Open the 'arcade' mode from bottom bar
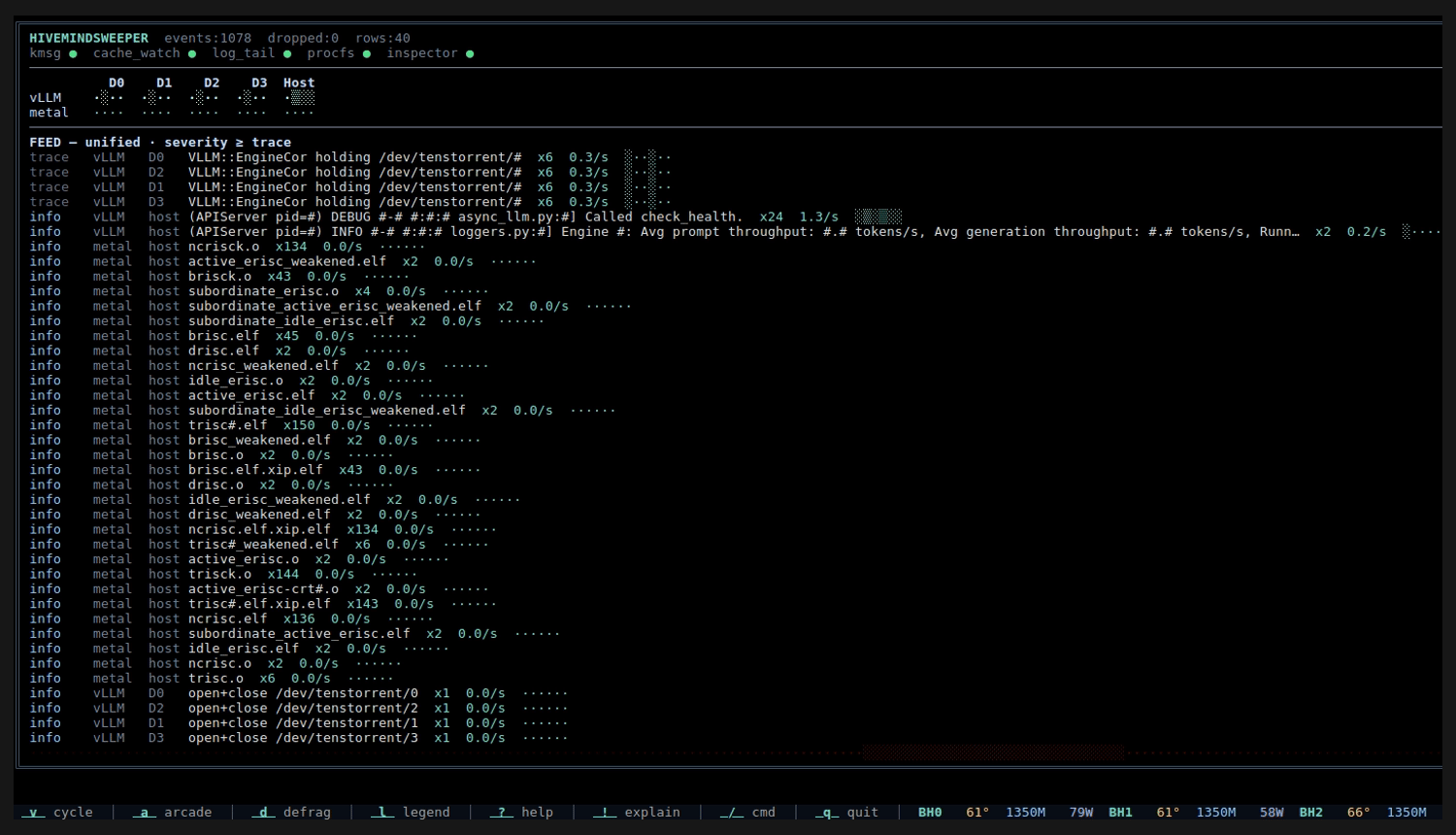Image resolution: width=1456 pixels, height=835 pixels. click(x=173, y=812)
